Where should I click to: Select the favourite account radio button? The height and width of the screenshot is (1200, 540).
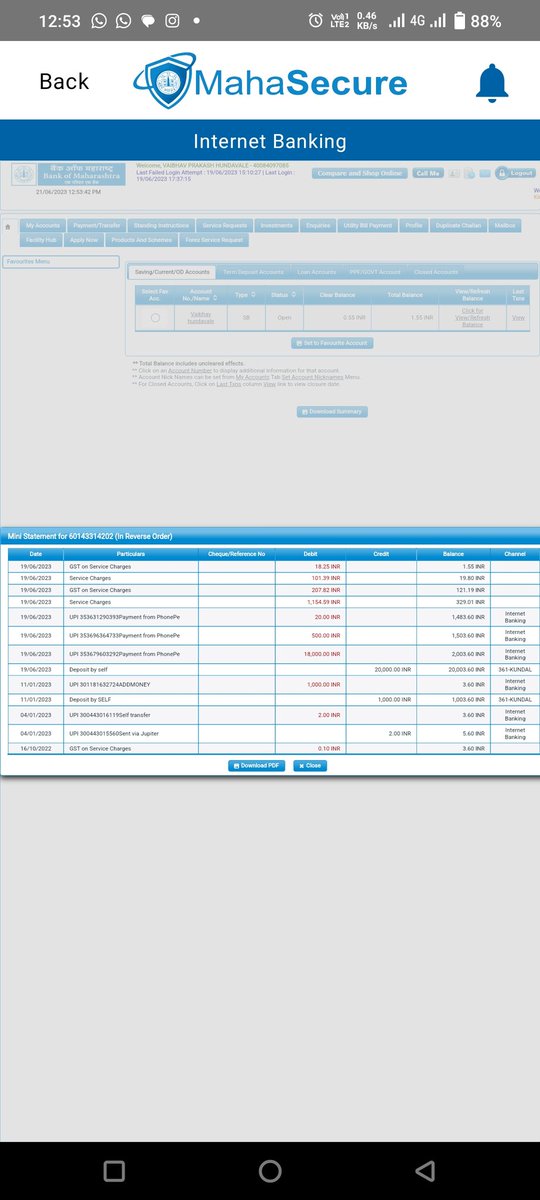155,317
